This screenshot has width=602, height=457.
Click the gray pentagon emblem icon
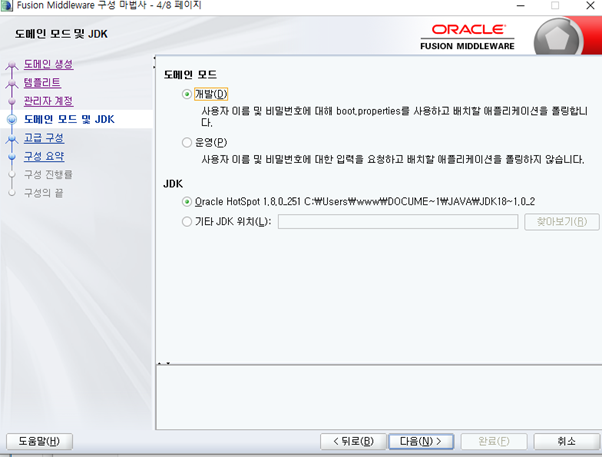557,38
